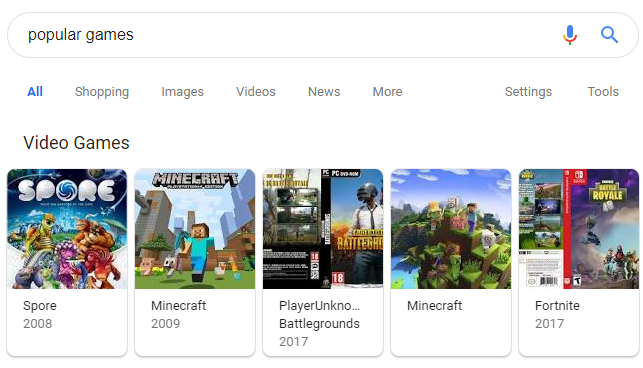Click the PlayerUnkno... Battlegrounds title text
The image size is (643, 368).
tap(319, 315)
